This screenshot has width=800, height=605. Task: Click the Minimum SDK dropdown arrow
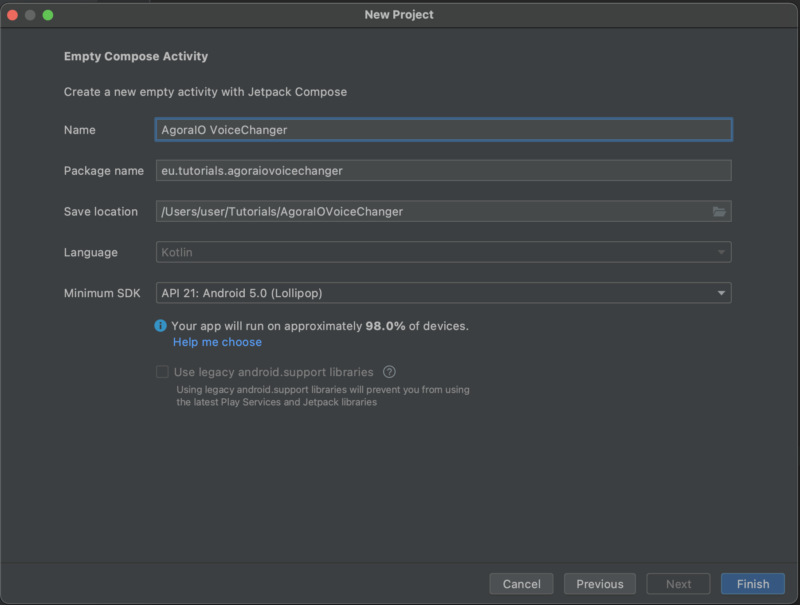click(x=722, y=293)
